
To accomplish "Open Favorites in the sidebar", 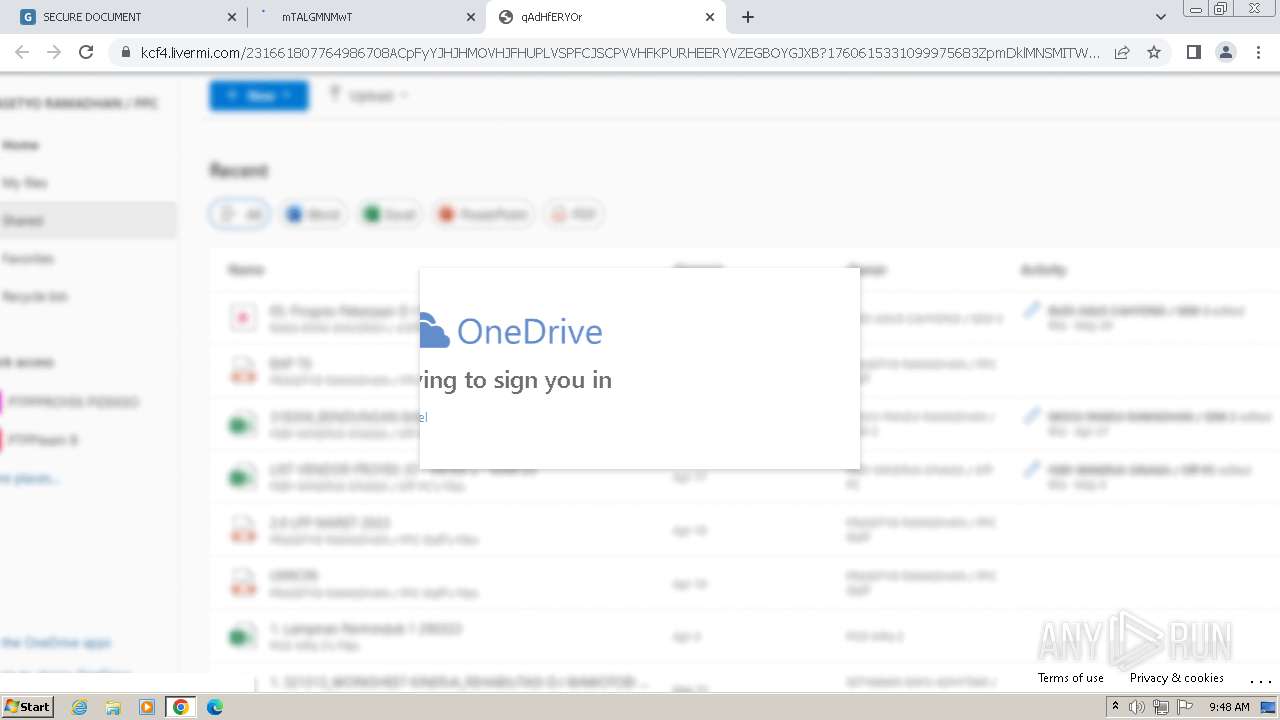I will point(27,259).
